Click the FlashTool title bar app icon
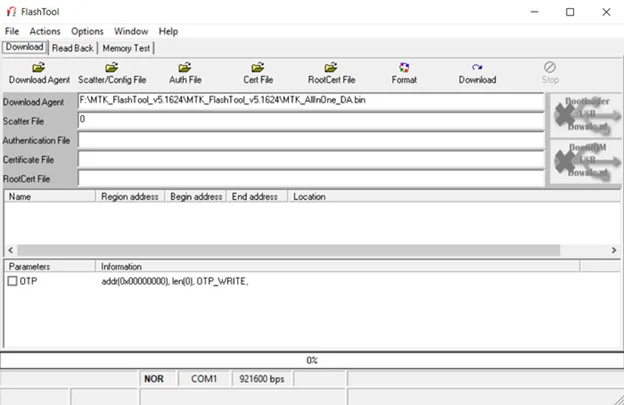624x405 pixels. tap(11, 12)
